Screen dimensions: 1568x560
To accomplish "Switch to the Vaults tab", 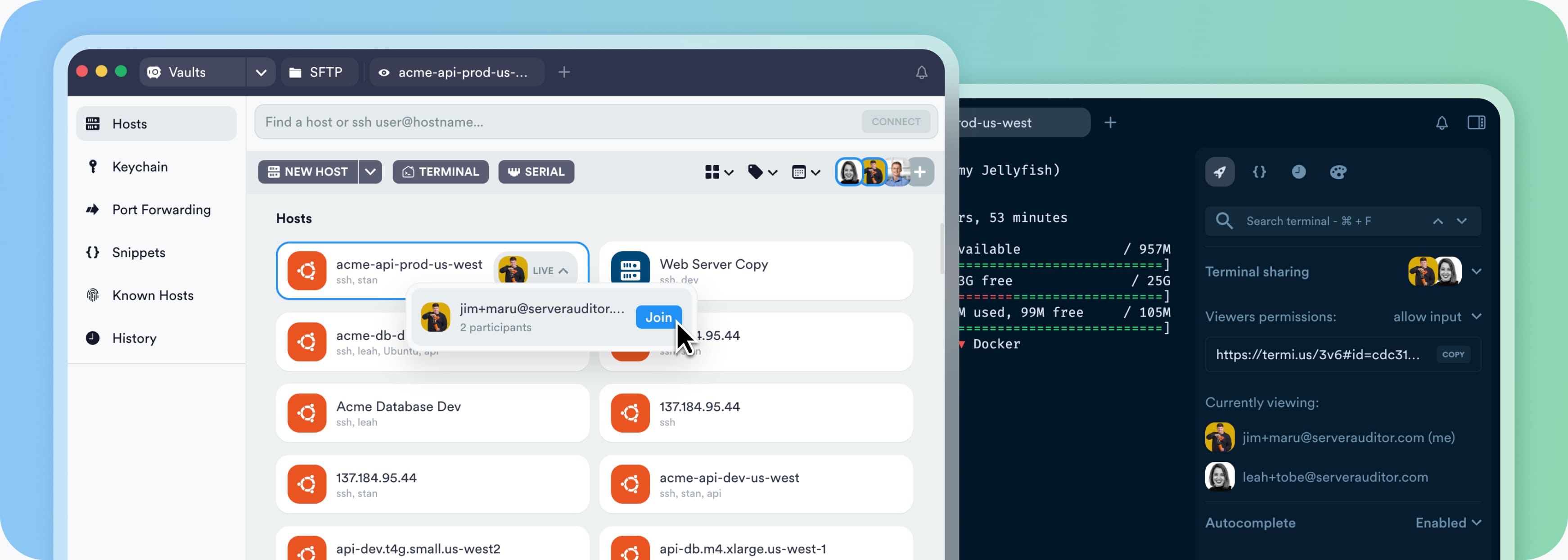I will pos(193,72).
